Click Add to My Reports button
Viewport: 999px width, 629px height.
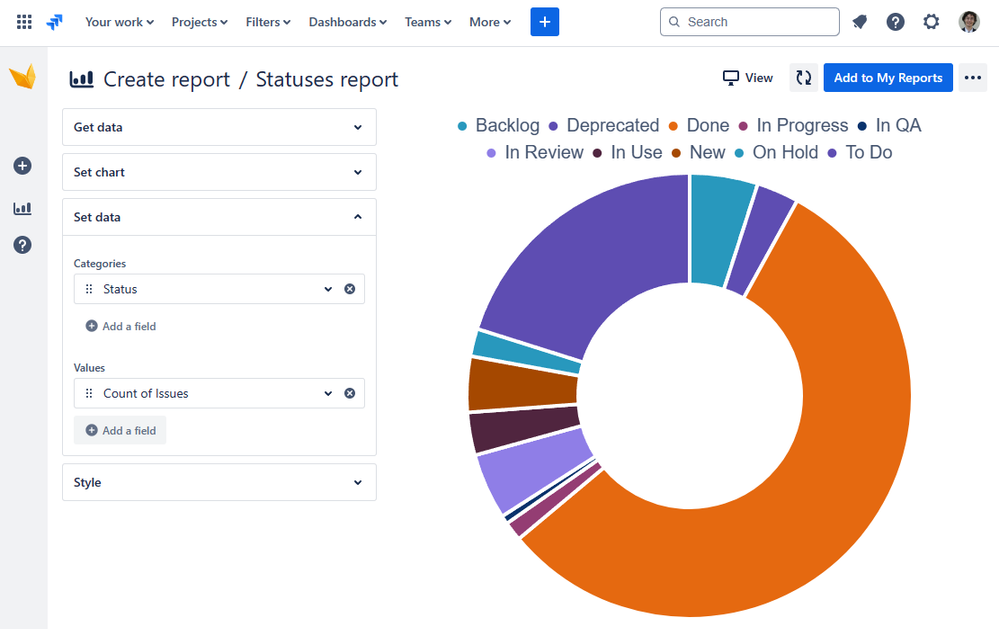888,78
